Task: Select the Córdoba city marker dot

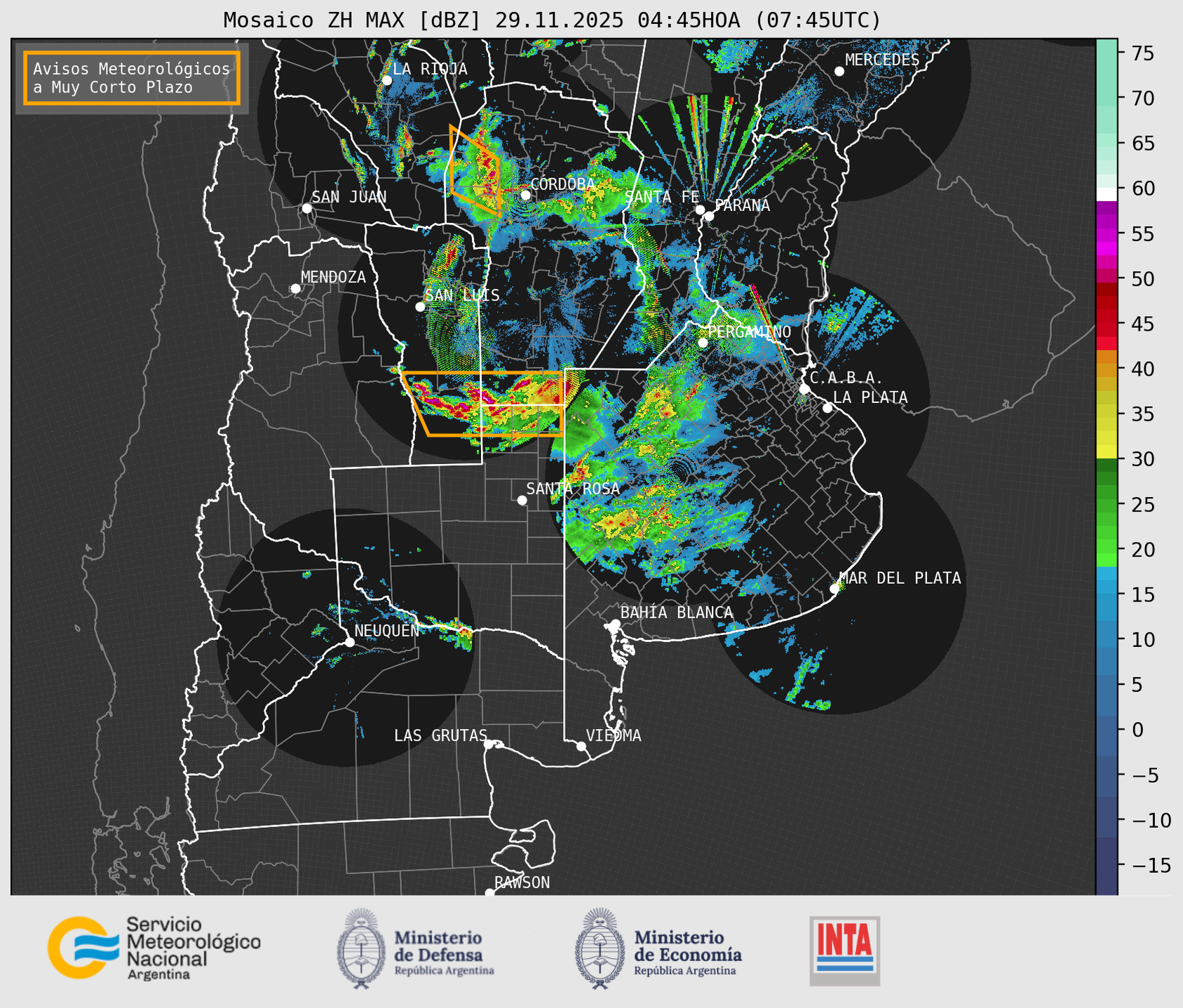Action: pos(525,195)
